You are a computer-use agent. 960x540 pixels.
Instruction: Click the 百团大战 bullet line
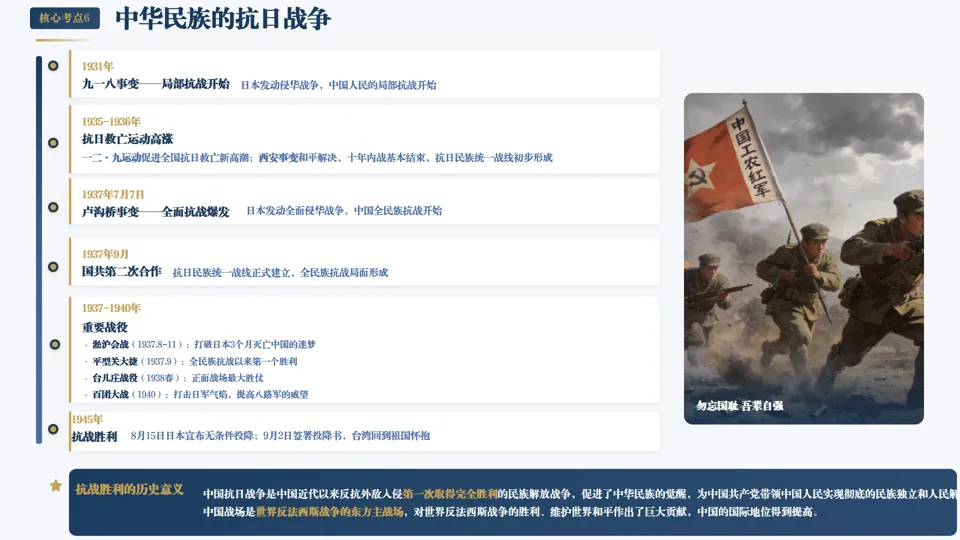[200, 394]
